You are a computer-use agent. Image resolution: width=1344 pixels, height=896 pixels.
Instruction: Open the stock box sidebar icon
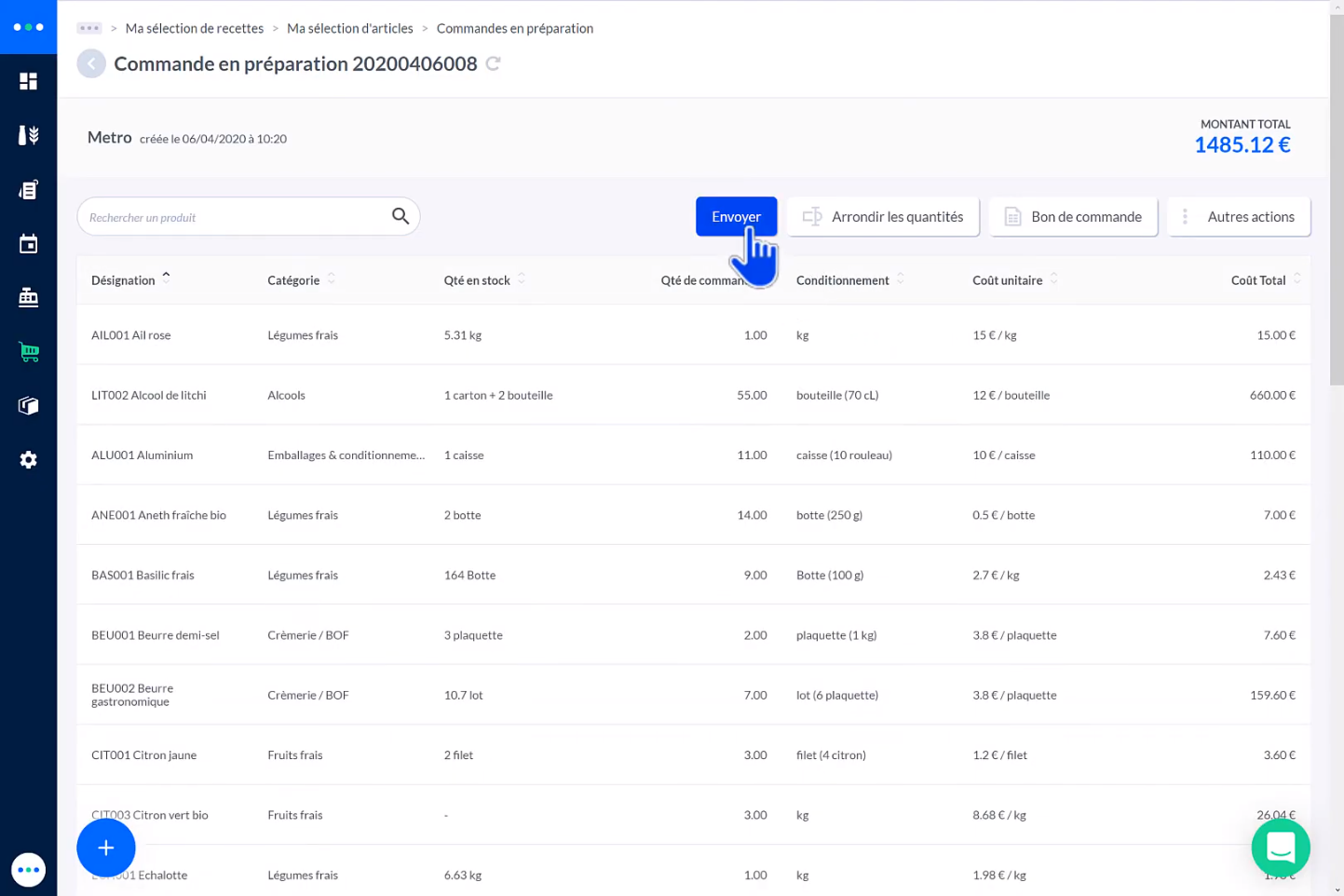28,406
